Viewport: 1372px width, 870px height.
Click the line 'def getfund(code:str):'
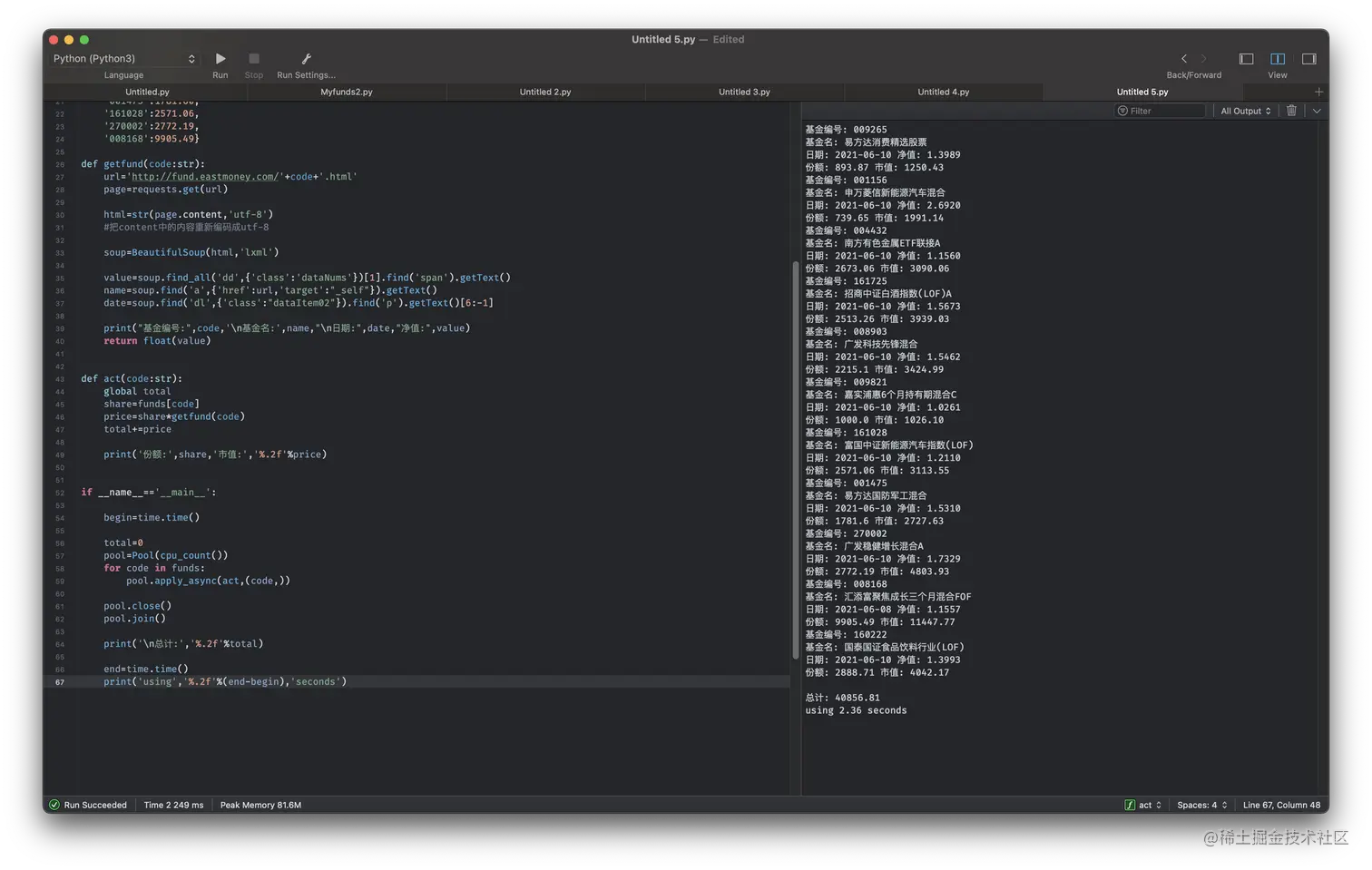[x=142, y=164]
